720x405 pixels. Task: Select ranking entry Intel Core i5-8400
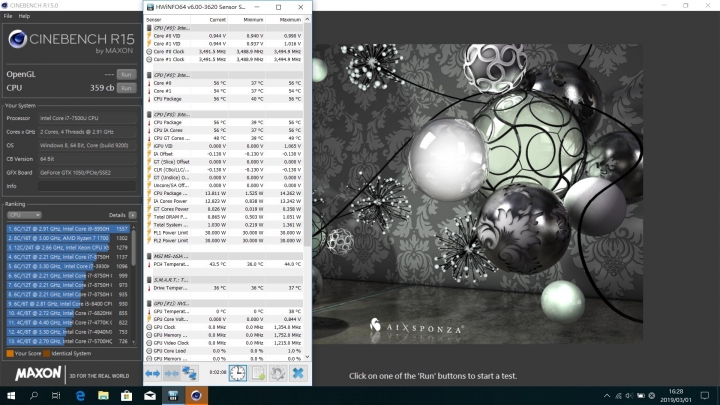[x=68, y=304]
